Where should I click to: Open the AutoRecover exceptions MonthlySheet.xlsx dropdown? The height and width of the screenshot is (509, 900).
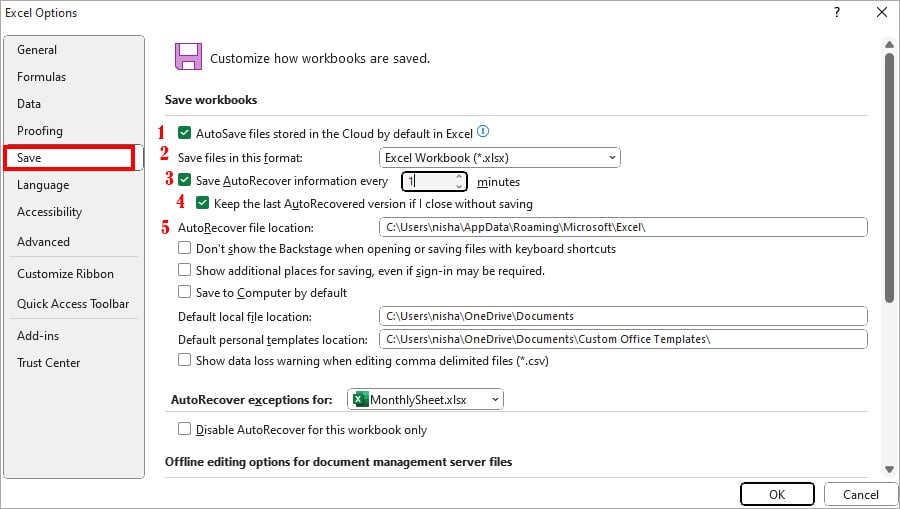click(x=425, y=399)
